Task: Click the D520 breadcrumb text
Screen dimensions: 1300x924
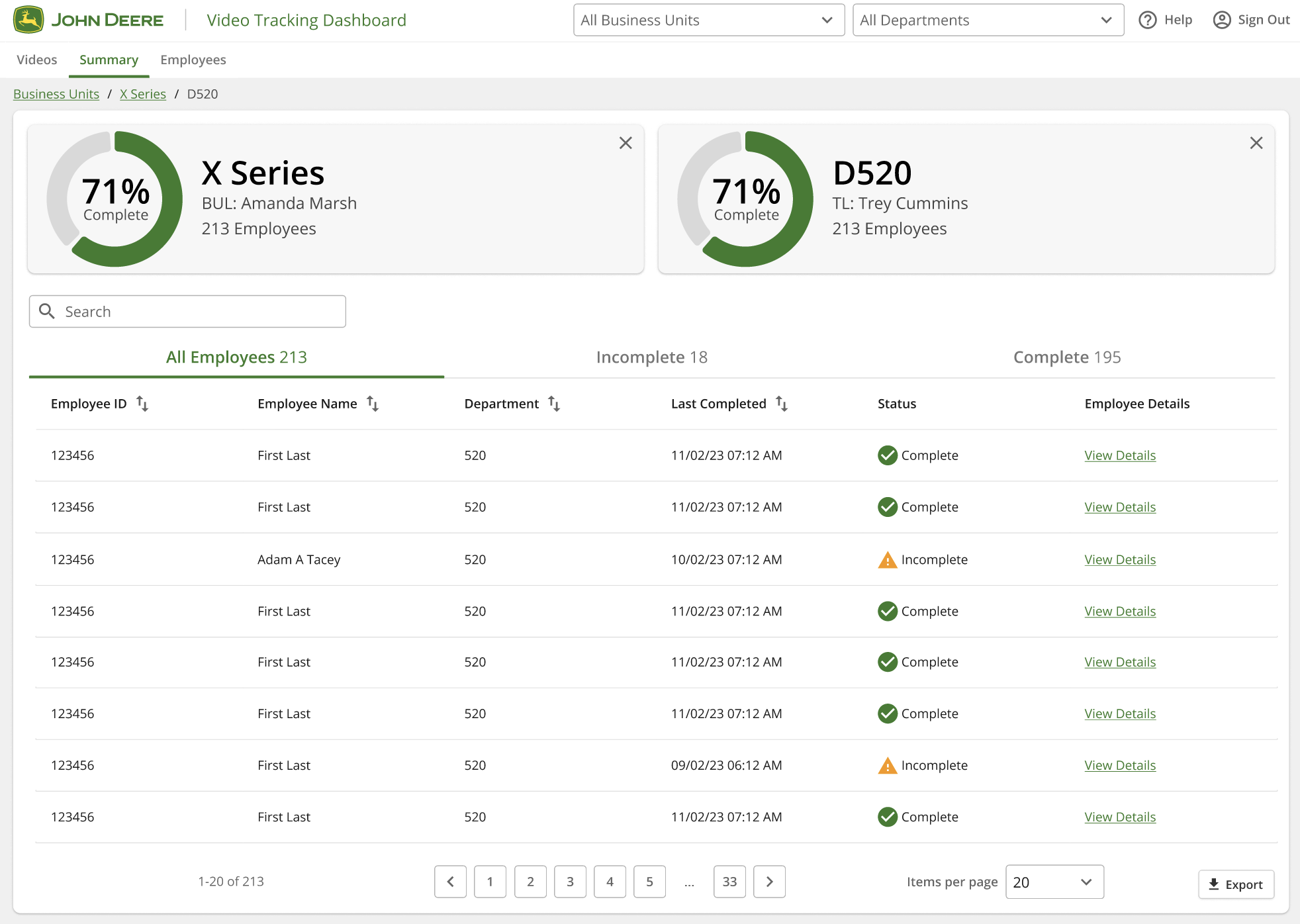Action: point(203,94)
